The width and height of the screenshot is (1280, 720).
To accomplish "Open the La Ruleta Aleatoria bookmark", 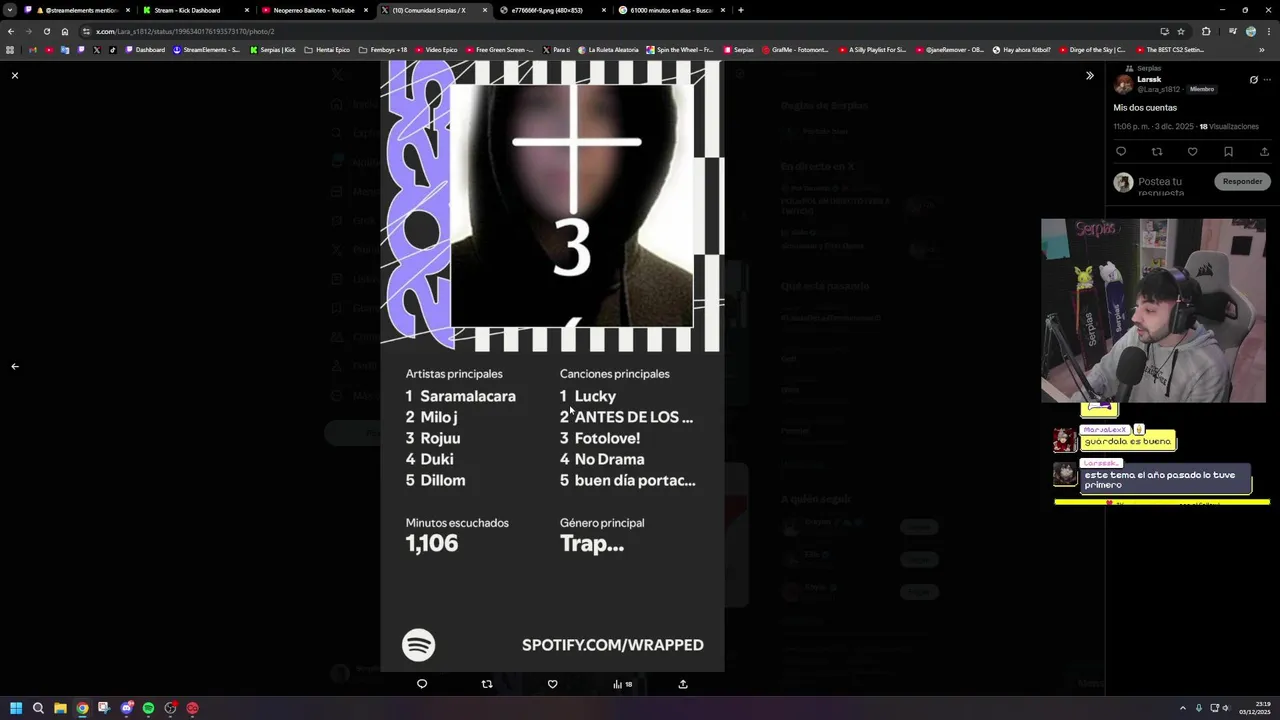I will 607,50.
